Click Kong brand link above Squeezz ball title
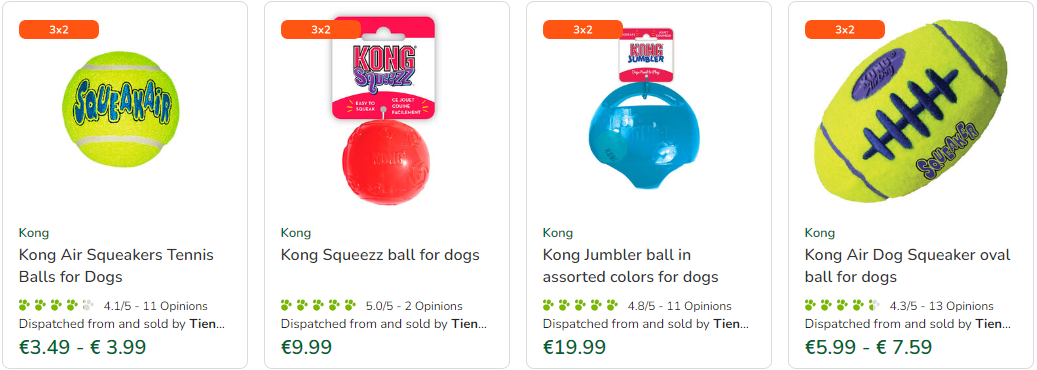The image size is (1037, 370). pos(296,233)
